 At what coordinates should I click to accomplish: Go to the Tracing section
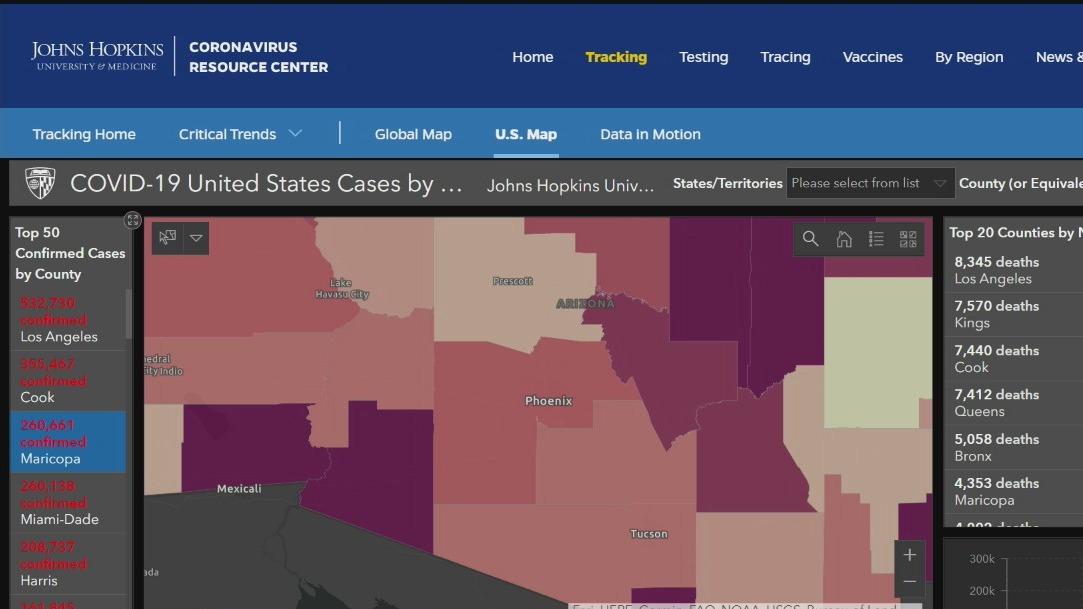[785, 57]
